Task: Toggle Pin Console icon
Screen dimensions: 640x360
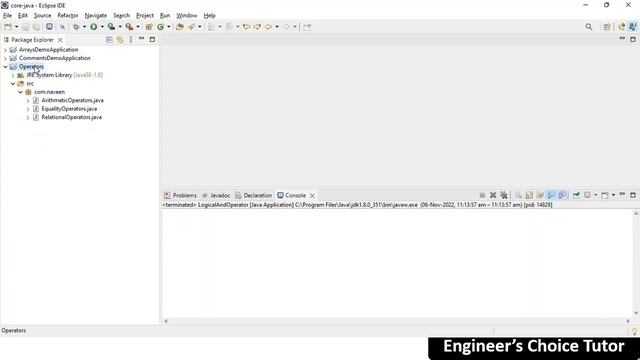Action: pyautogui.click(x=576, y=195)
